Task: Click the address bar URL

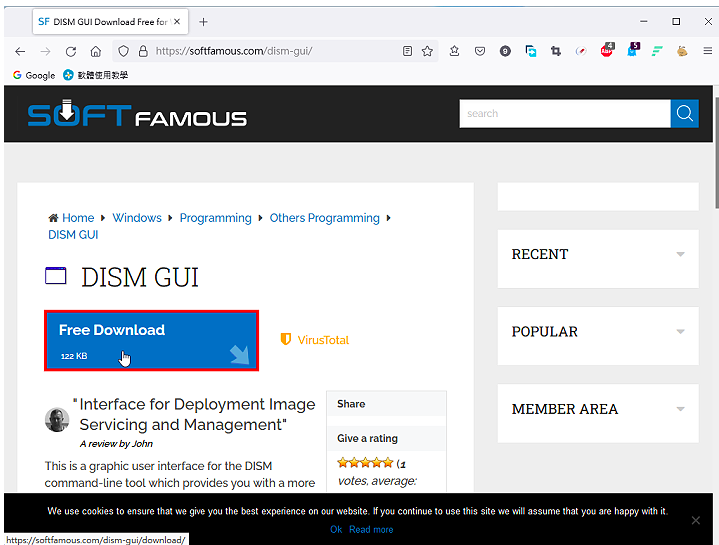Action: 234,51
